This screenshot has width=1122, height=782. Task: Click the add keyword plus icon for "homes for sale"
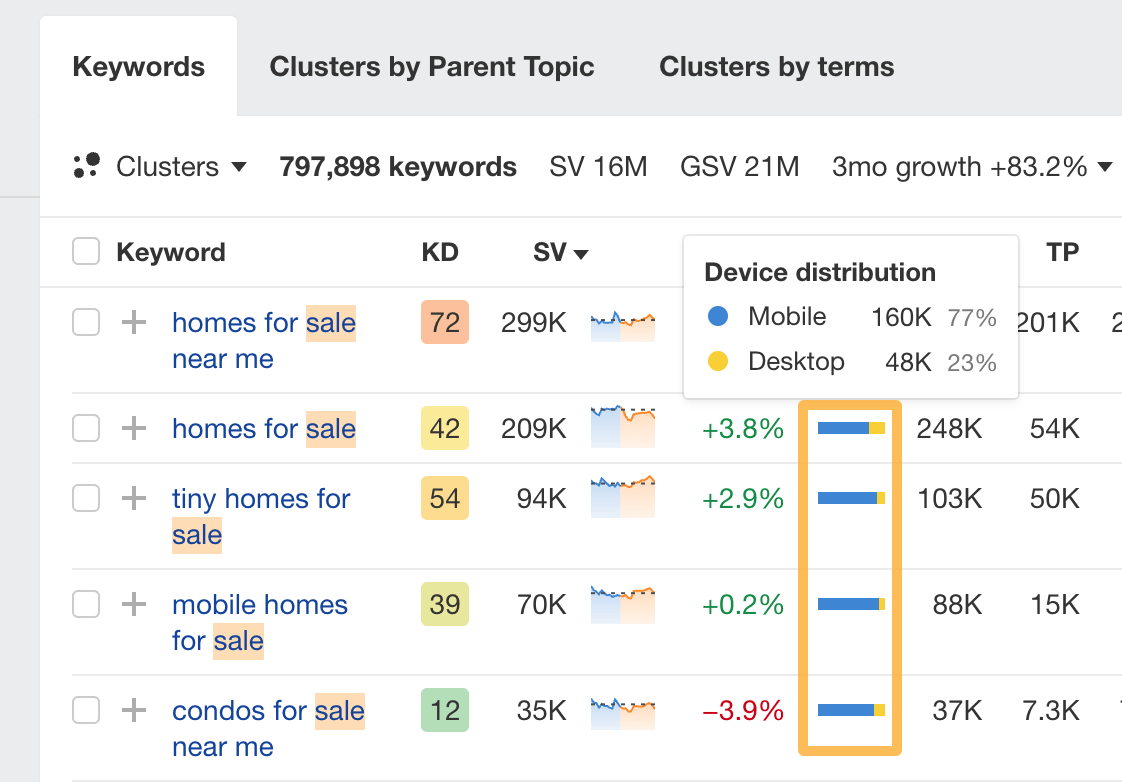click(132, 428)
